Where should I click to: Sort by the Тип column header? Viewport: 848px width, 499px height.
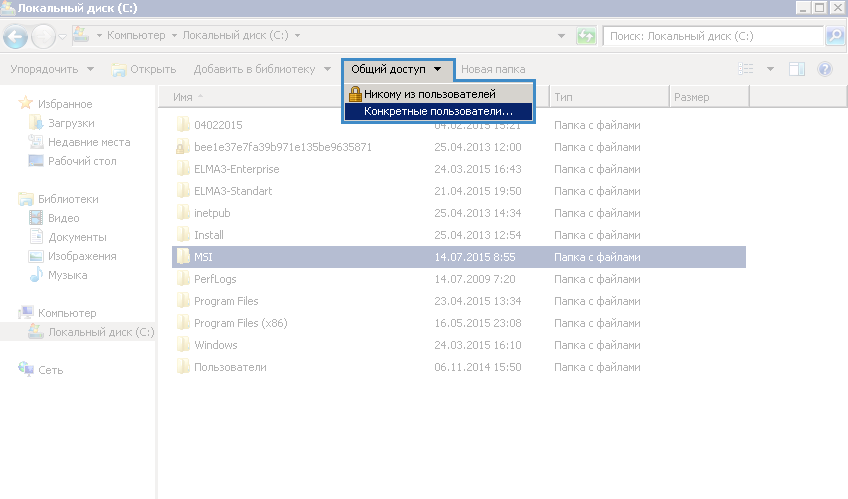(x=609, y=97)
